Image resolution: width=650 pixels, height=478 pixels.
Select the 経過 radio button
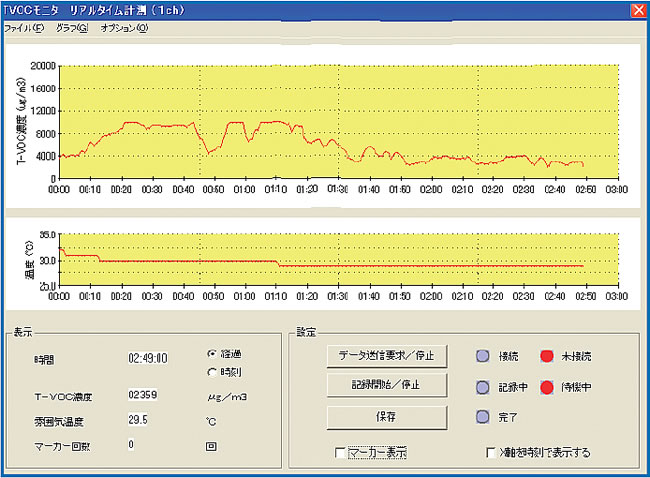point(211,354)
